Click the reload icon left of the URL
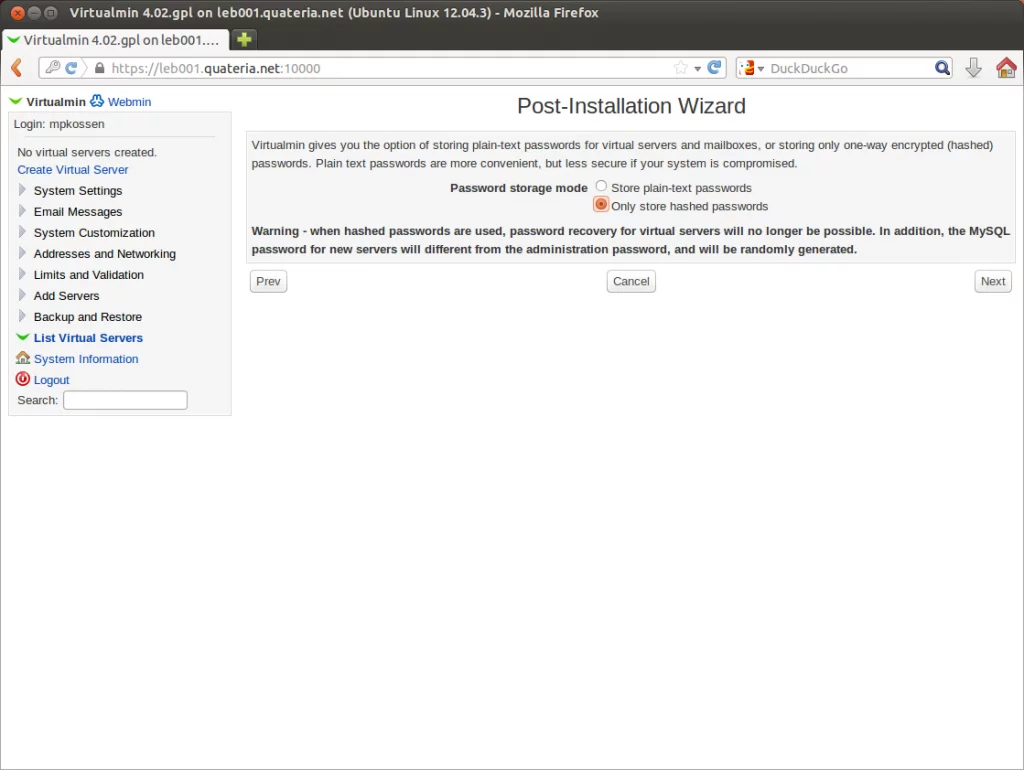 [71, 67]
